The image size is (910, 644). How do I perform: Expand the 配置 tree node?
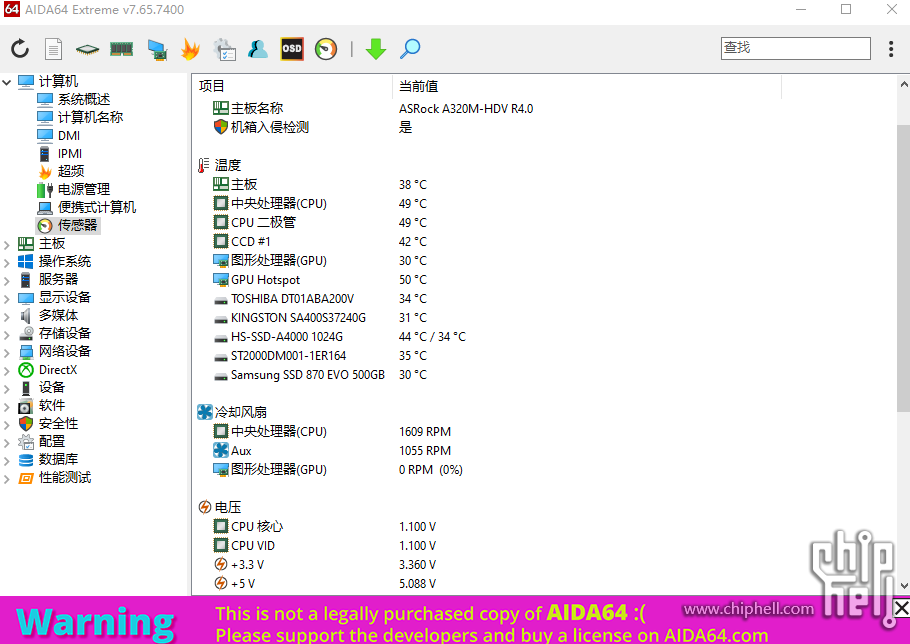[7, 442]
